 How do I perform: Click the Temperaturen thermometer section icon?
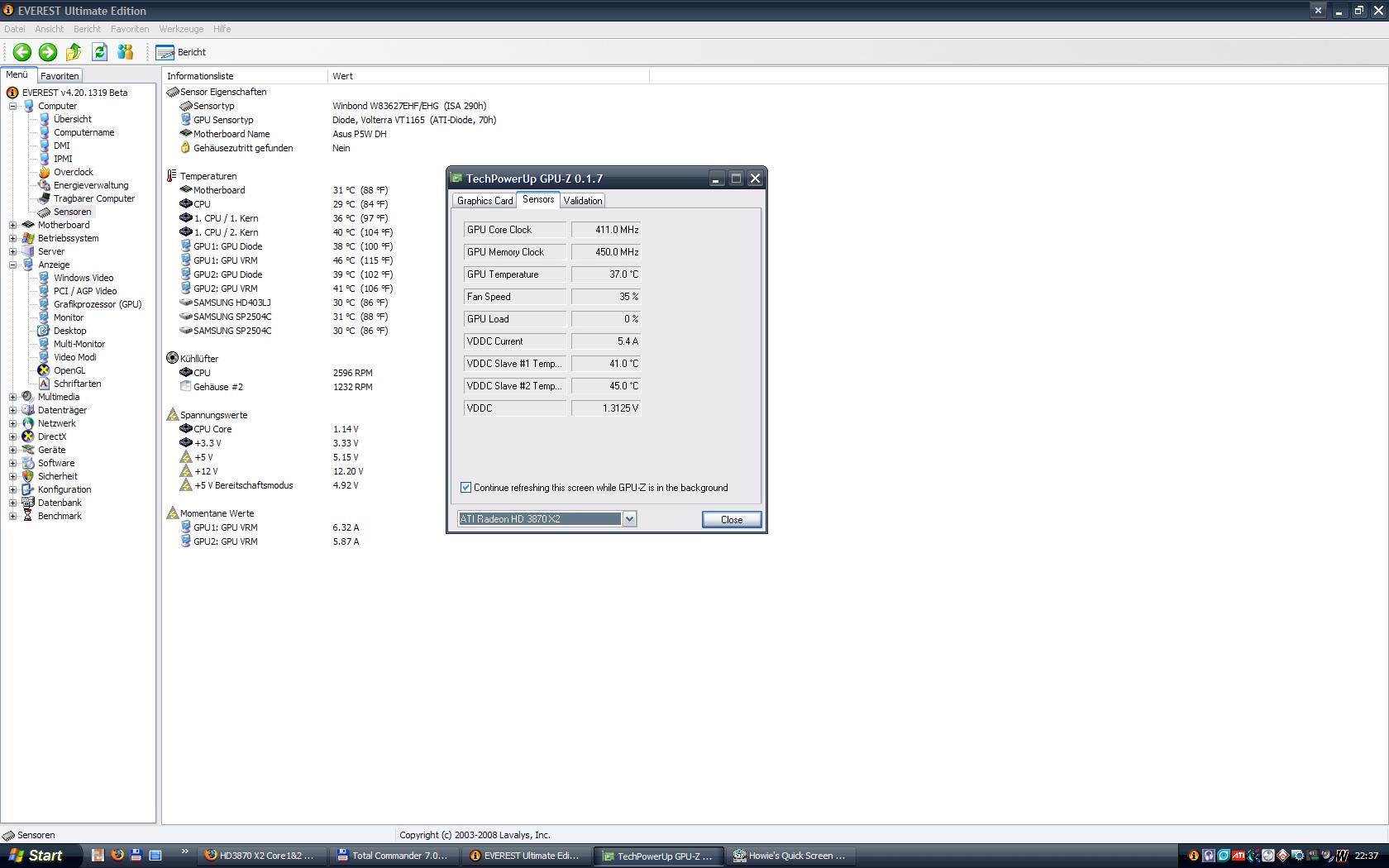tap(172, 176)
